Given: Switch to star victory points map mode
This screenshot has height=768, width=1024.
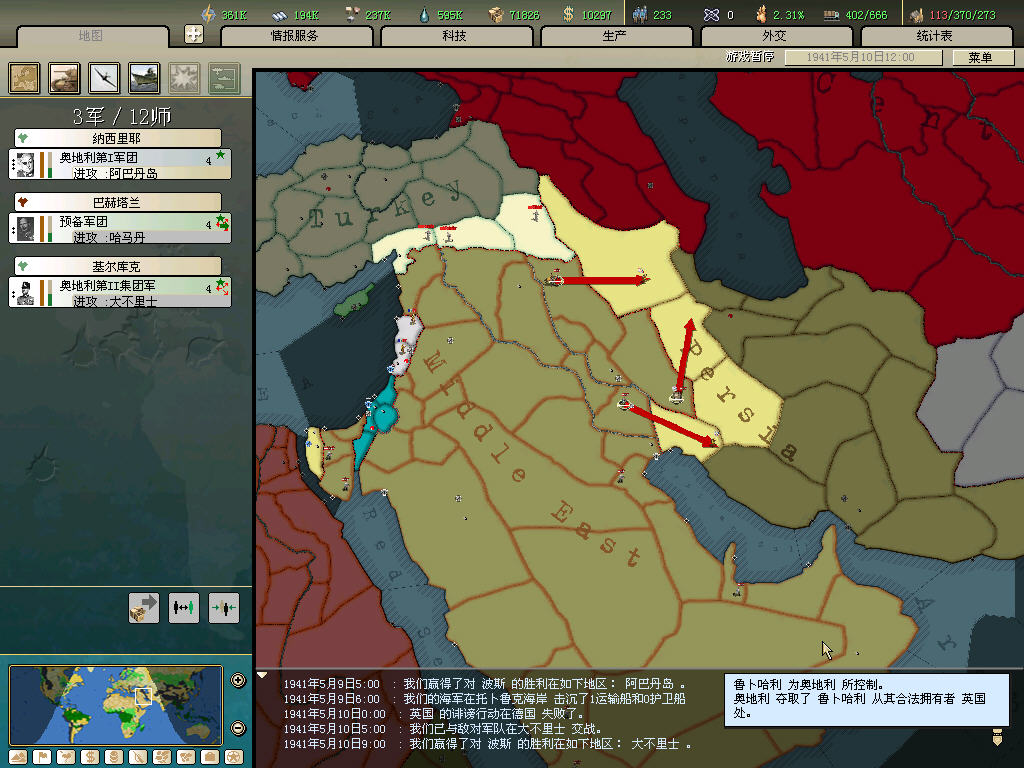Looking at the screenshot, I should [x=234, y=758].
